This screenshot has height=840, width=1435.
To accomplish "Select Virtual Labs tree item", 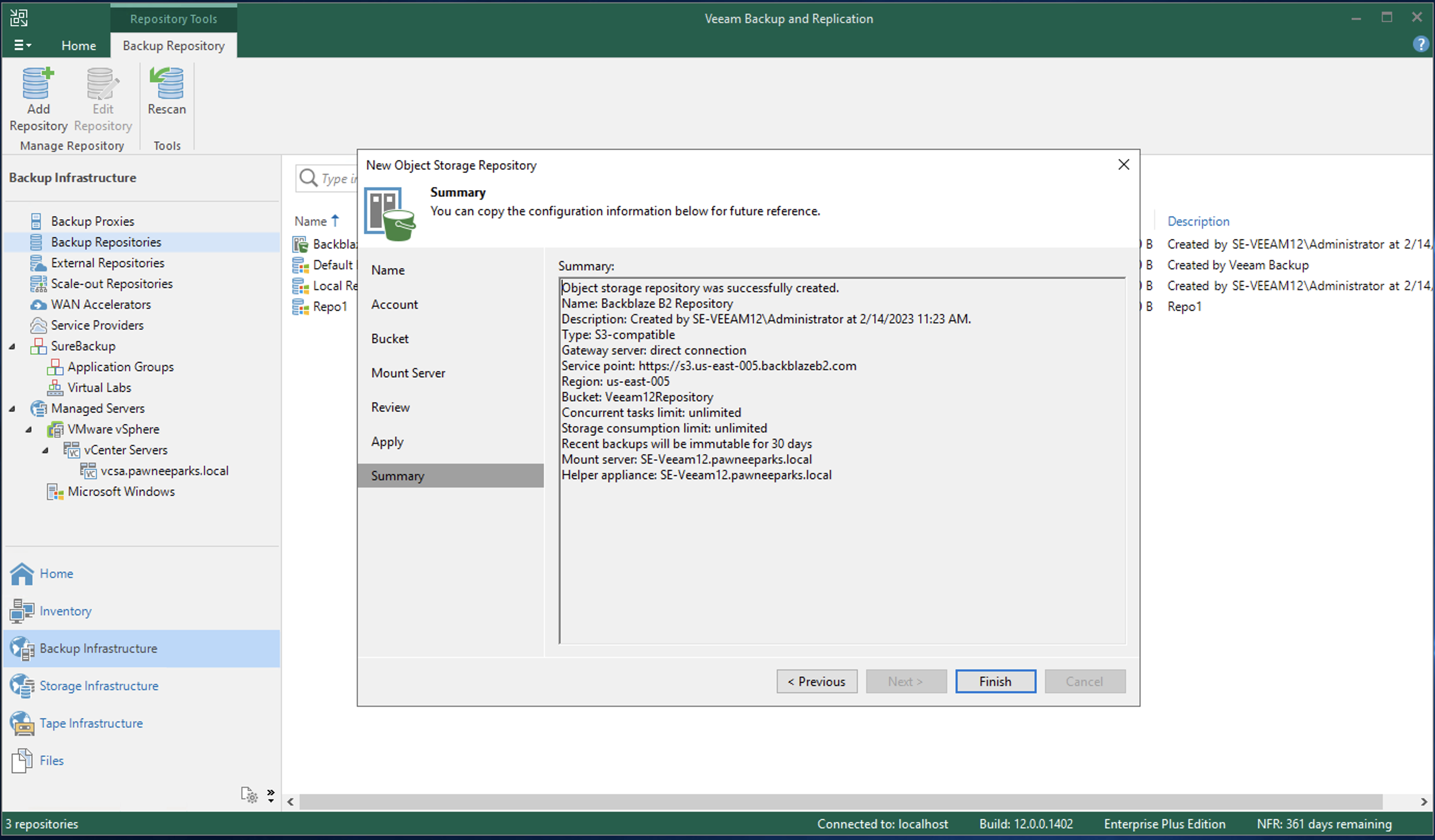I will pos(99,387).
